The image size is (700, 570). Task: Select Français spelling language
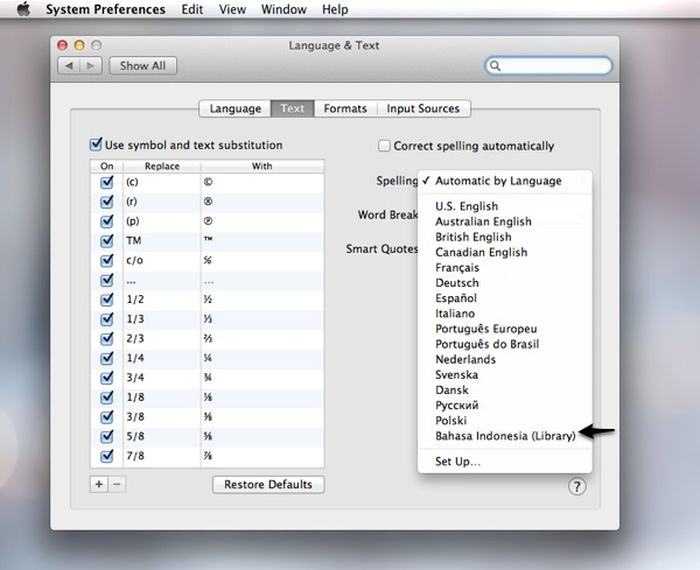click(505, 267)
